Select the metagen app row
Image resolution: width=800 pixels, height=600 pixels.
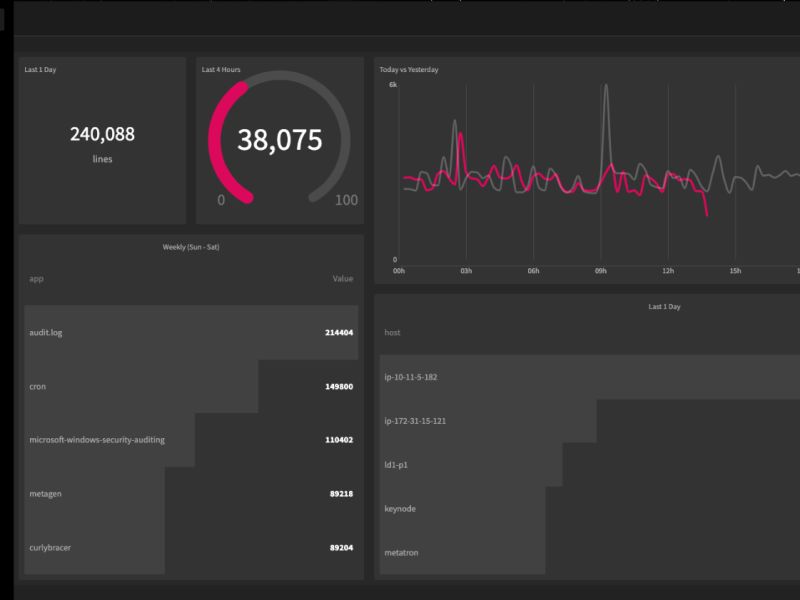point(191,494)
